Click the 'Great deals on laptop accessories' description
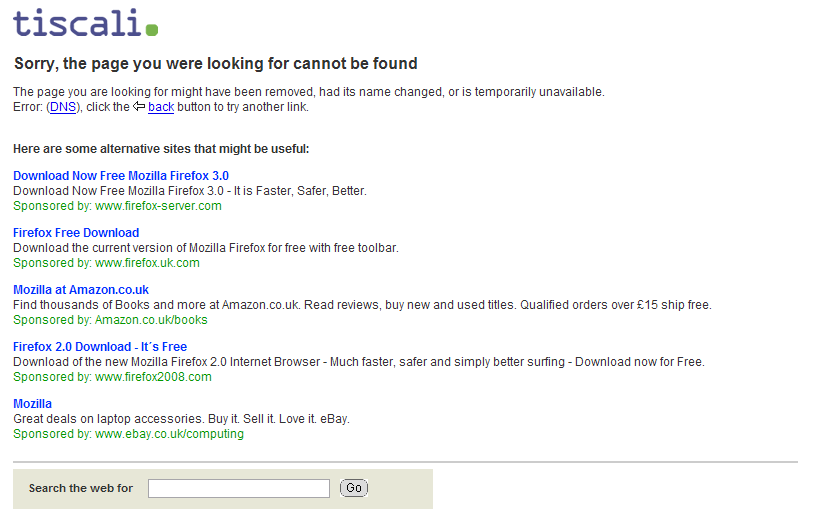Image resolution: width=813 pixels, height=528 pixels. click(x=181, y=419)
